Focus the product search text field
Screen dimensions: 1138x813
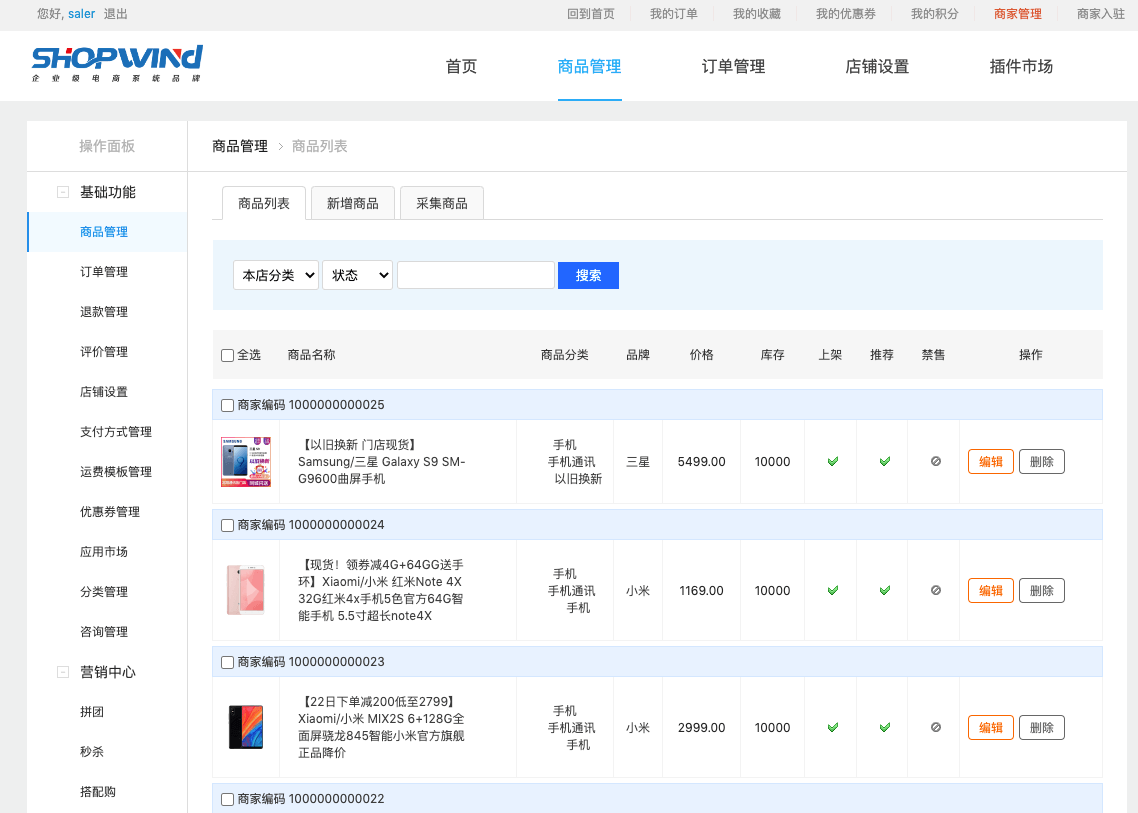[476, 275]
